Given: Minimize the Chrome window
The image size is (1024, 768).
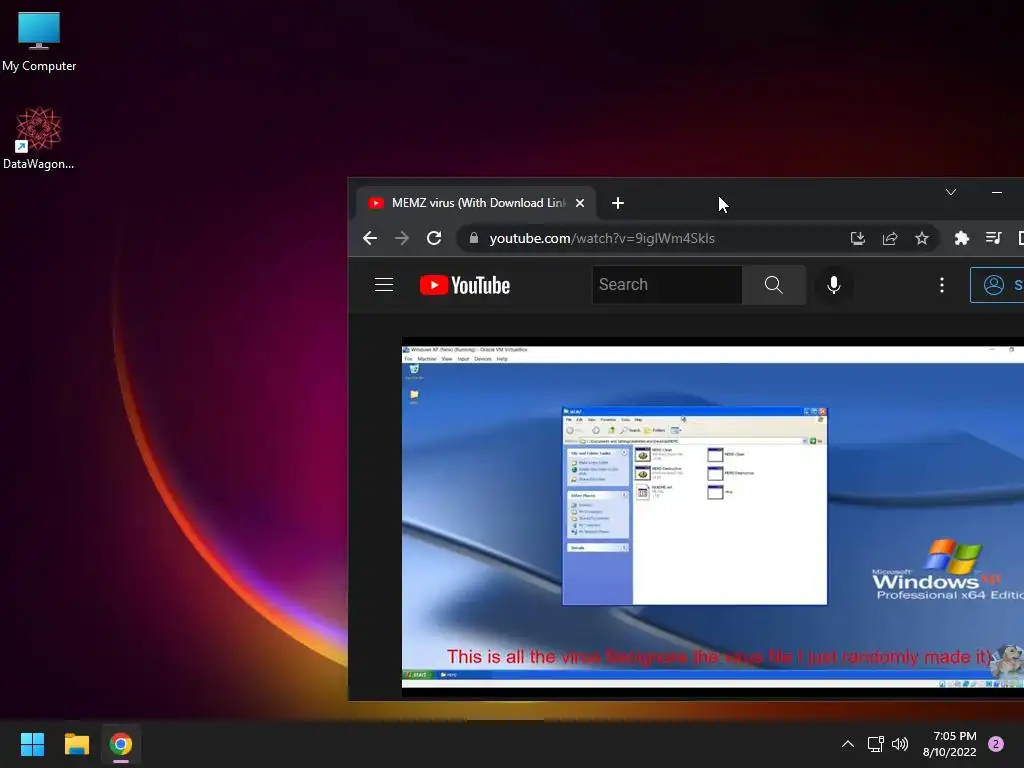Looking at the screenshot, I should [997, 192].
